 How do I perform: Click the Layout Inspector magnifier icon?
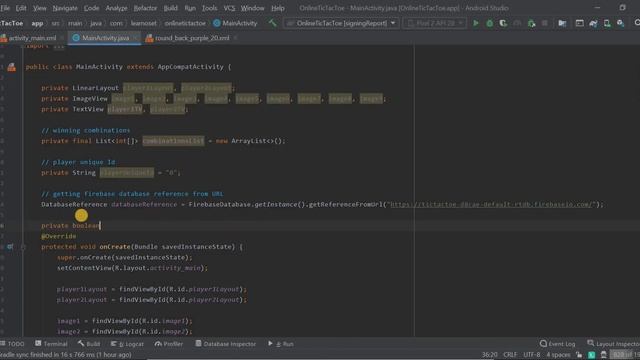[x=591, y=343]
